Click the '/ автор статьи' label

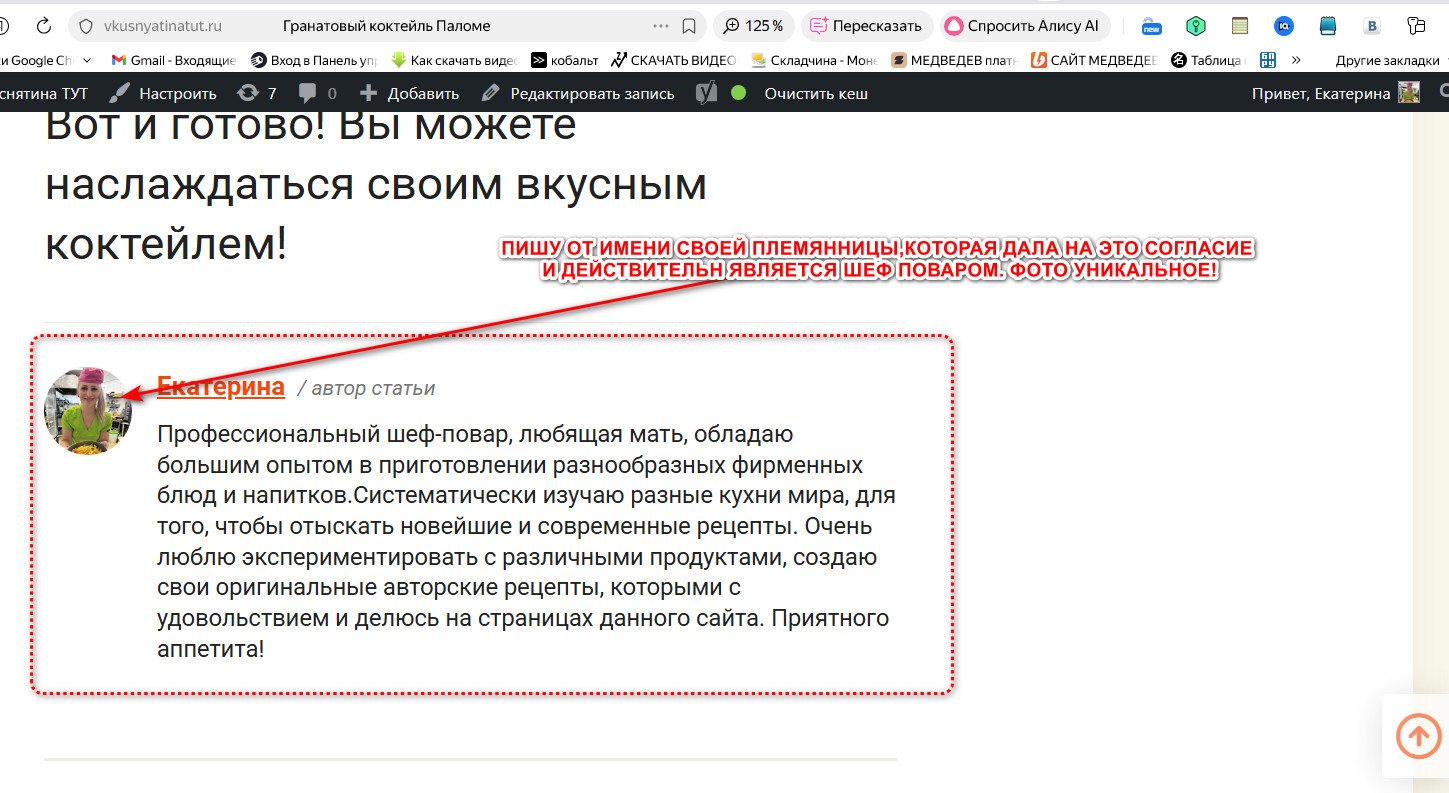pyautogui.click(x=366, y=389)
